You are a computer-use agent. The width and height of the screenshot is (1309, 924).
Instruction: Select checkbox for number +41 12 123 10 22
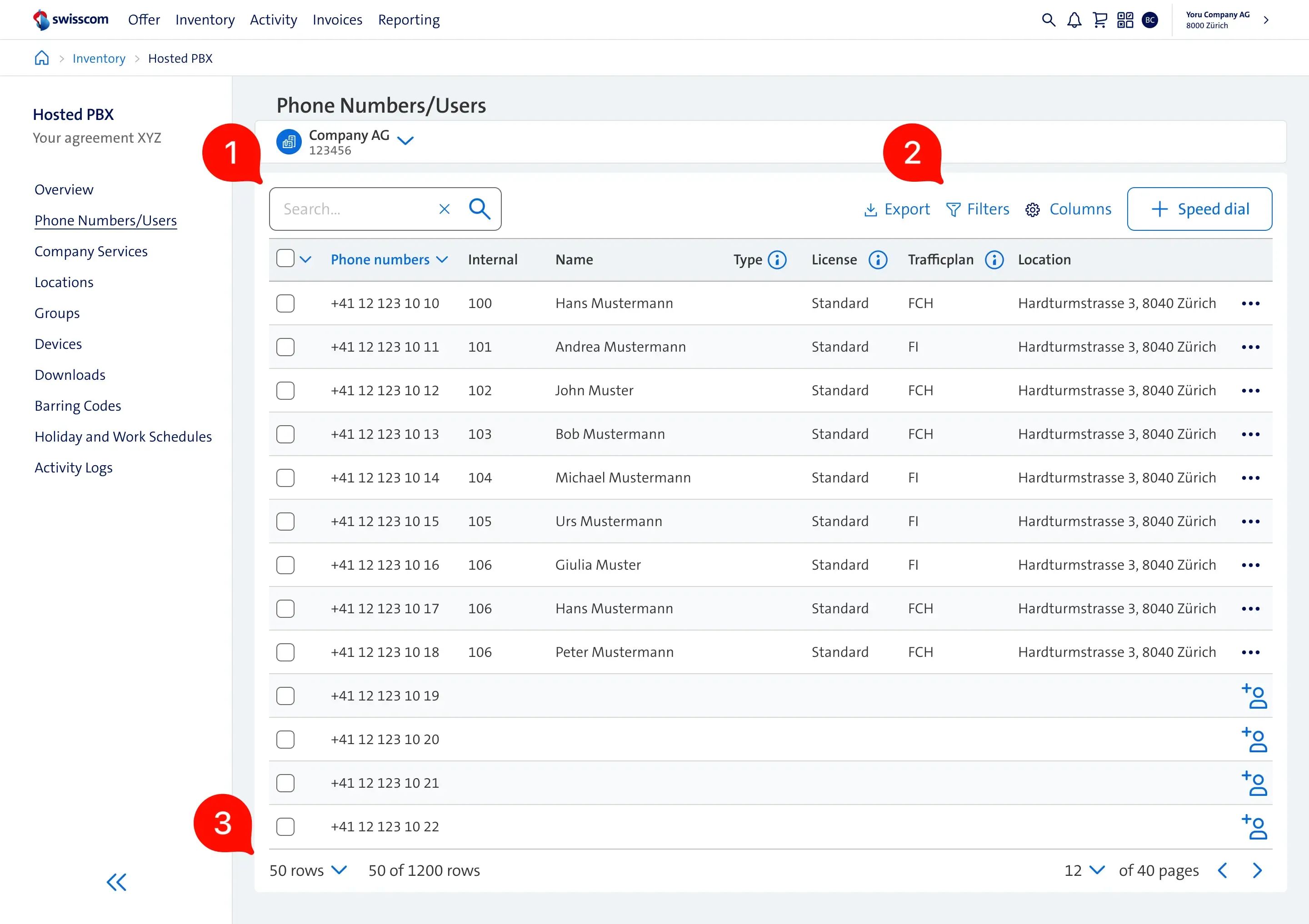(x=285, y=827)
